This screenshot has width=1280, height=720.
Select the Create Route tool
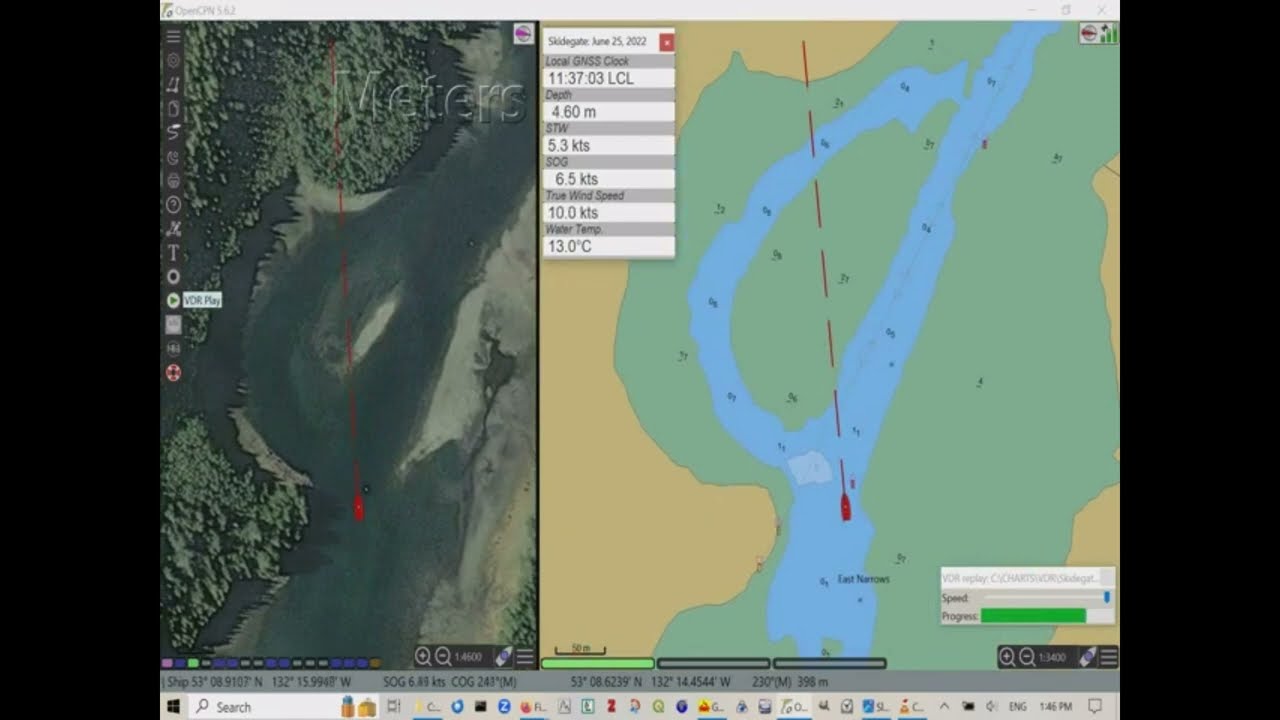173,84
